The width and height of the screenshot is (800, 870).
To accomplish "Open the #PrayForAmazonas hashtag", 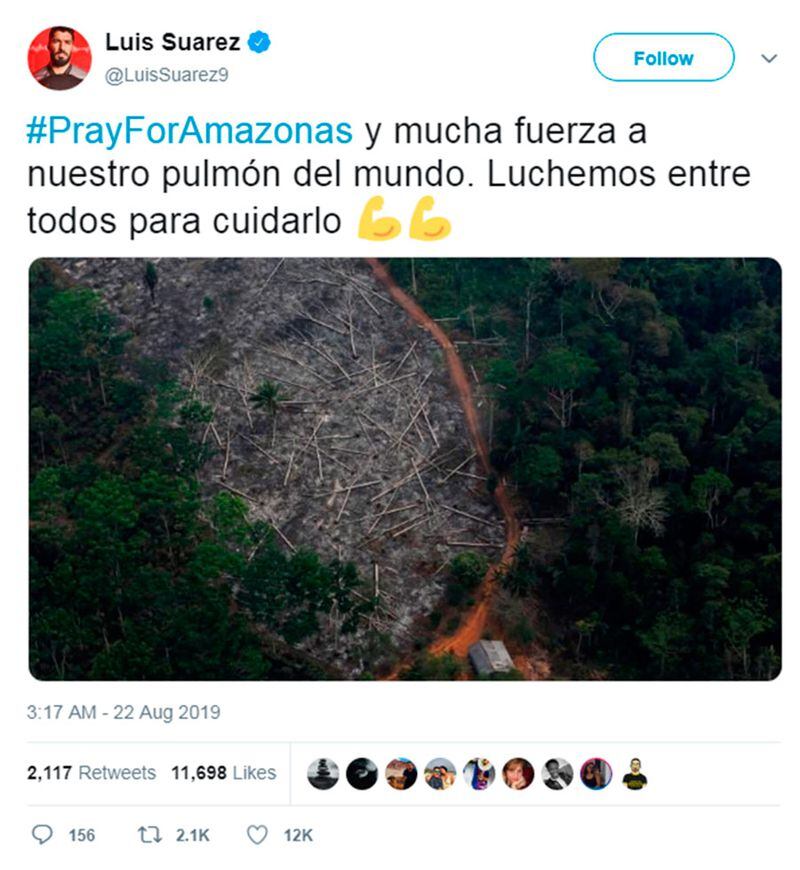I will 190,131.
